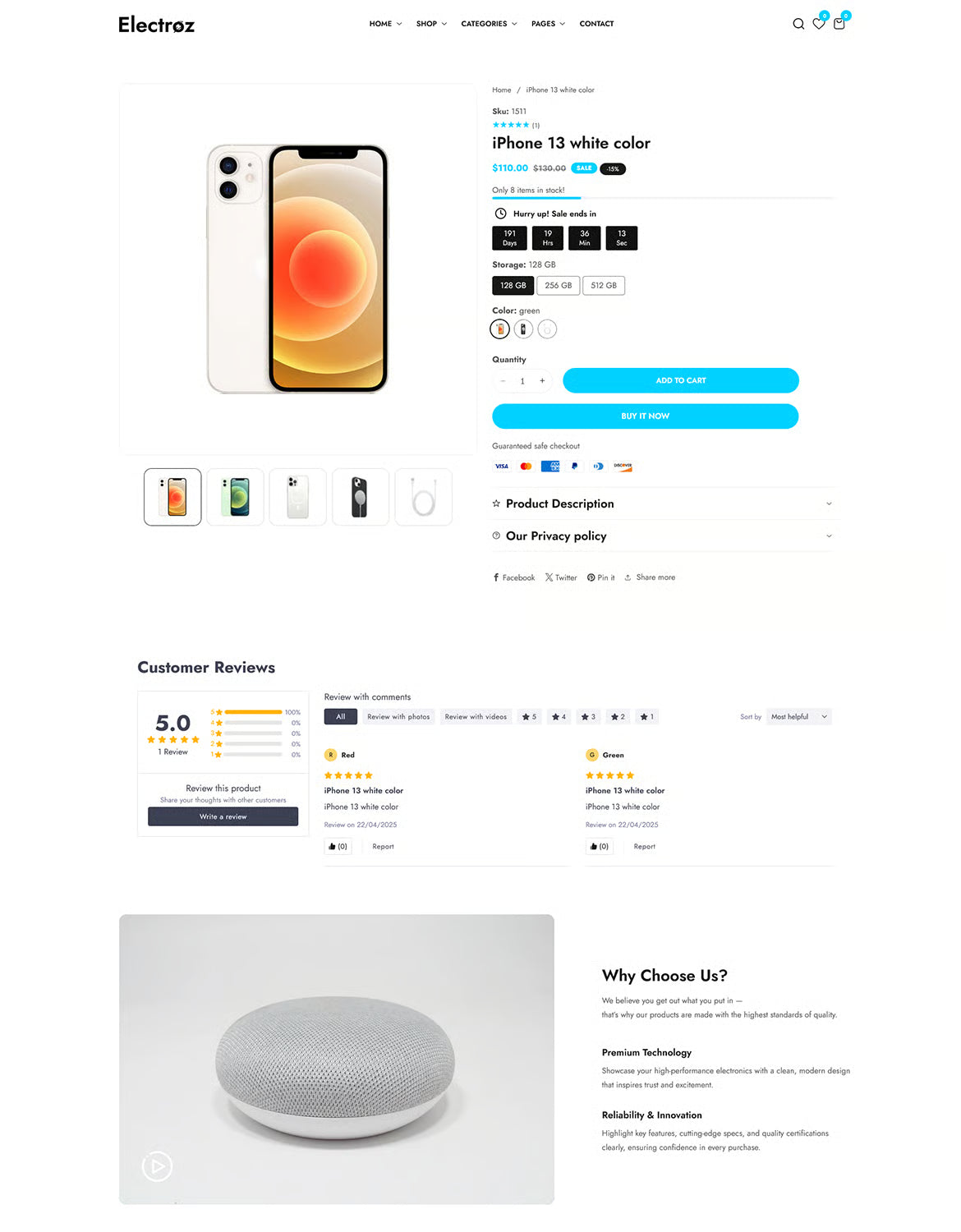The height and width of the screenshot is (1232, 961).
Task: Filter reviews by 5 stars
Action: click(528, 716)
